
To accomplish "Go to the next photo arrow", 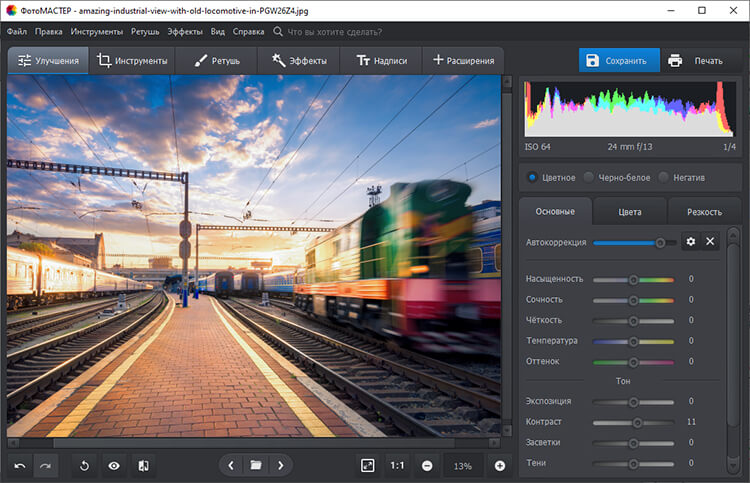I will [x=281, y=465].
